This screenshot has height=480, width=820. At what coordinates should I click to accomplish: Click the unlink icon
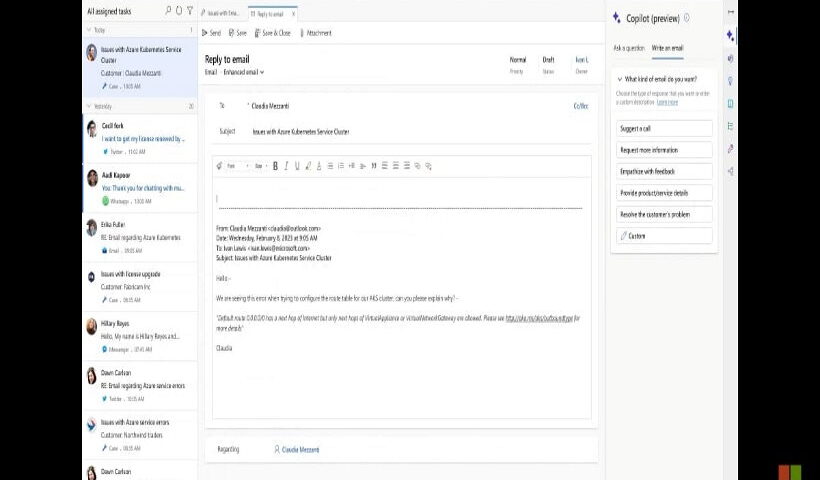point(428,166)
